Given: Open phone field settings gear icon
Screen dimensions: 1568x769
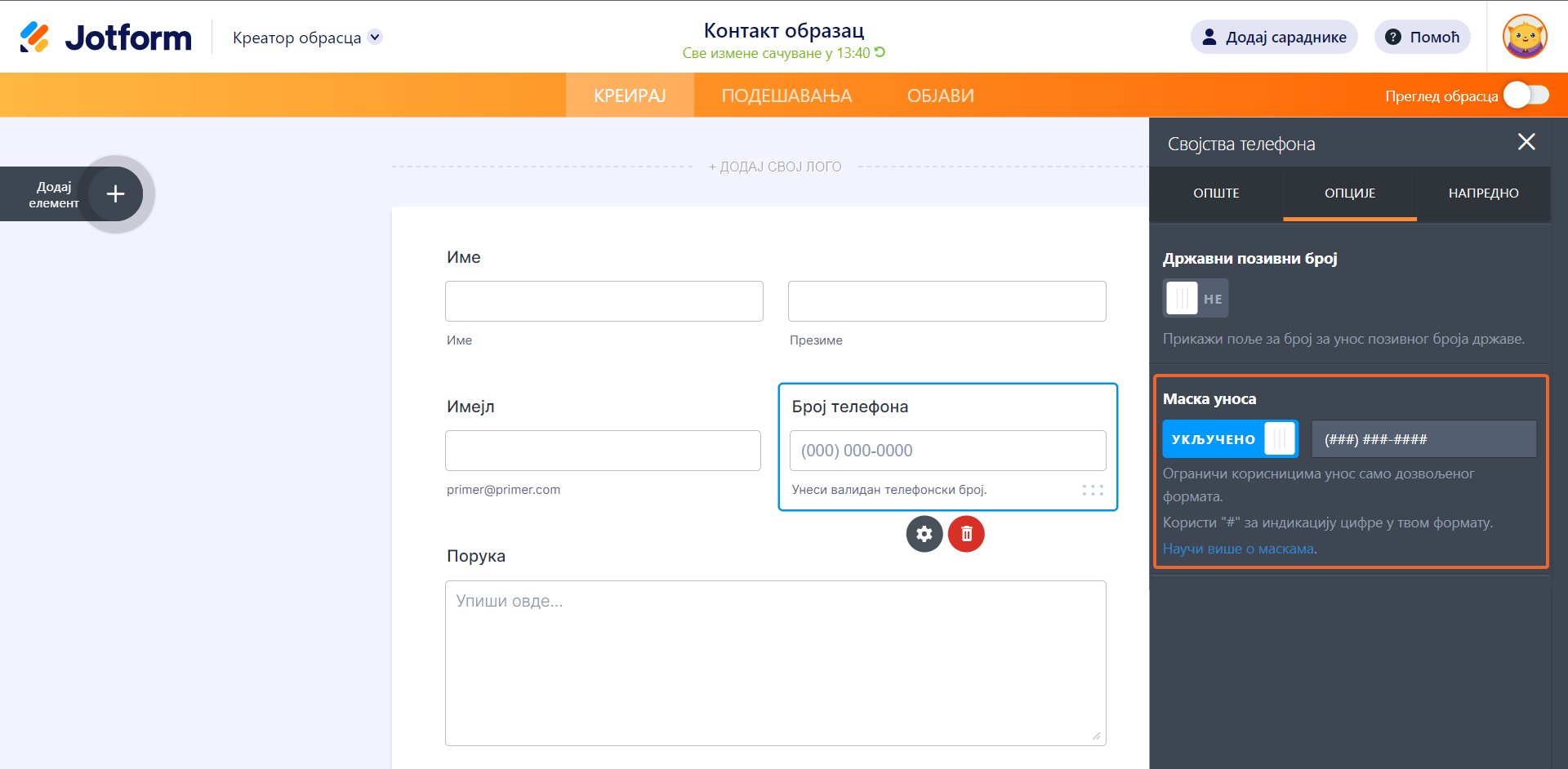Looking at the screenshot, I should 924,534.
